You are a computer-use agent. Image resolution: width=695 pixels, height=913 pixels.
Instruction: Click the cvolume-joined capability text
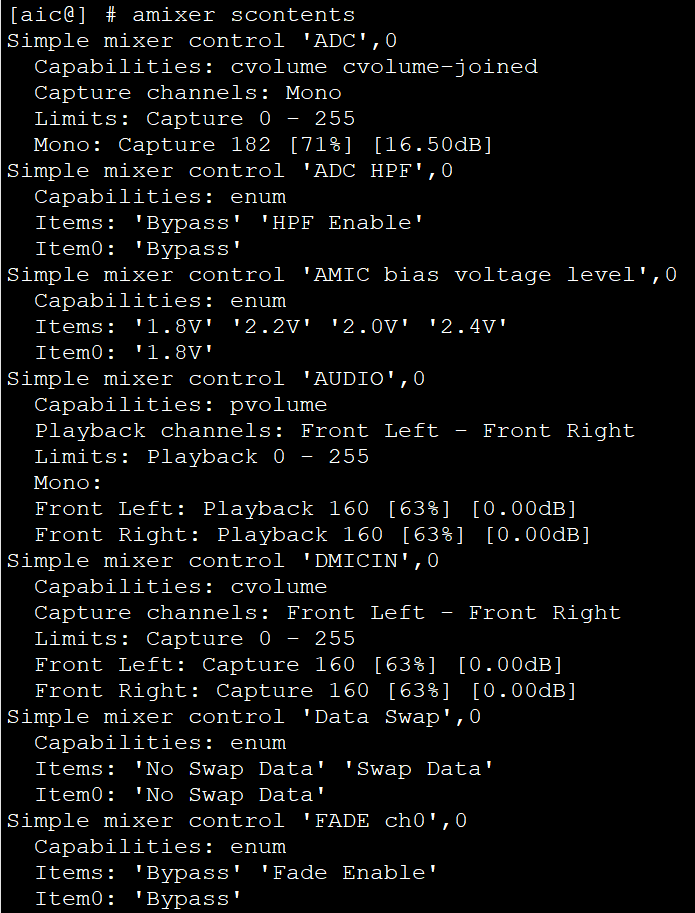(x=440, y=67)
